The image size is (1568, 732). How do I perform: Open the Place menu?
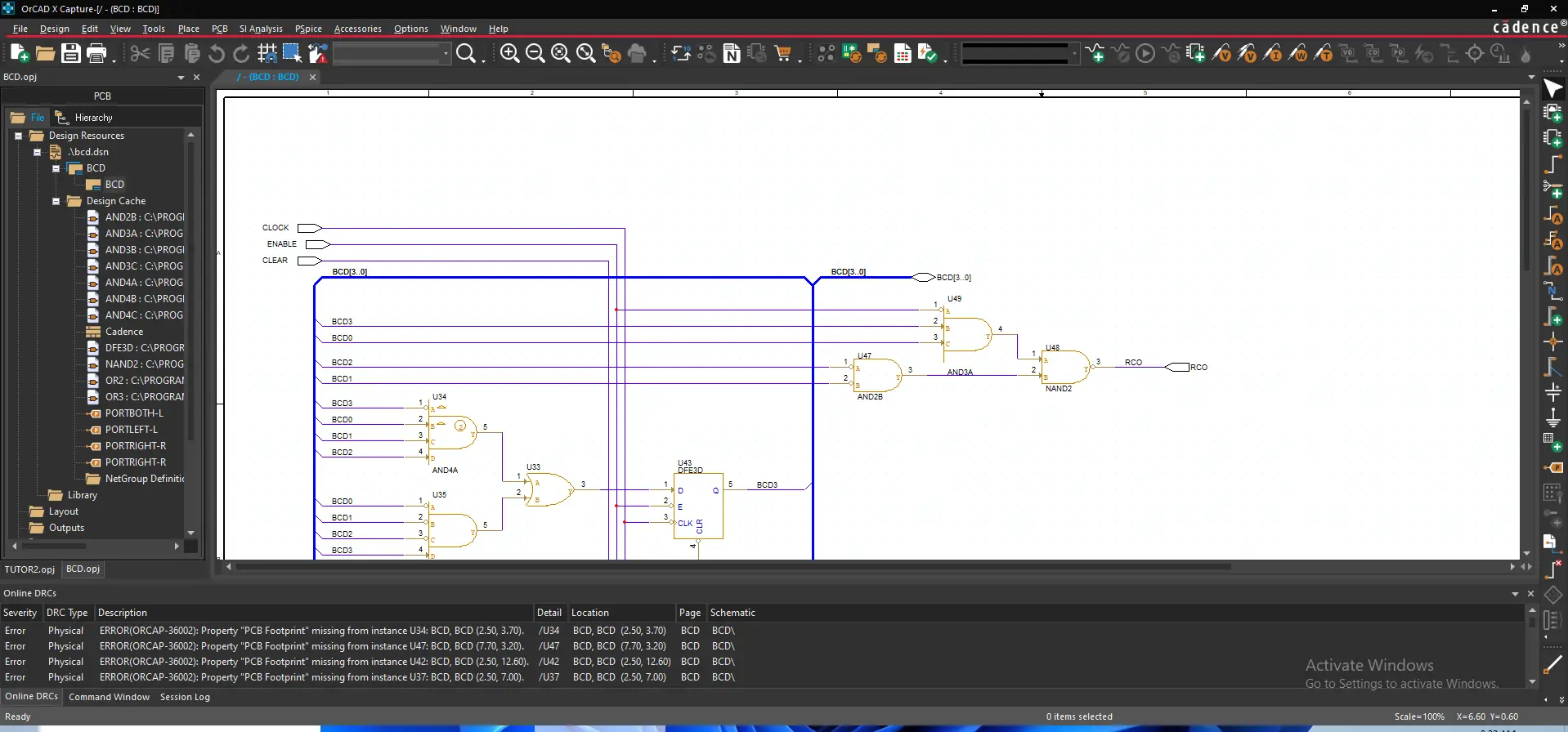(x=188, y=29)
